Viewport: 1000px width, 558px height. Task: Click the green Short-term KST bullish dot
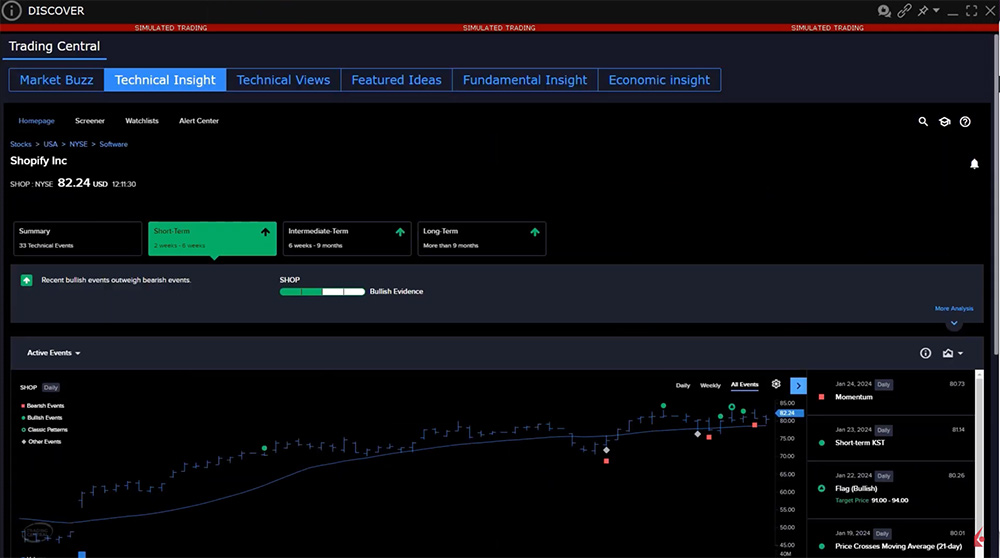pyautogui.click(x=821, y=443)
